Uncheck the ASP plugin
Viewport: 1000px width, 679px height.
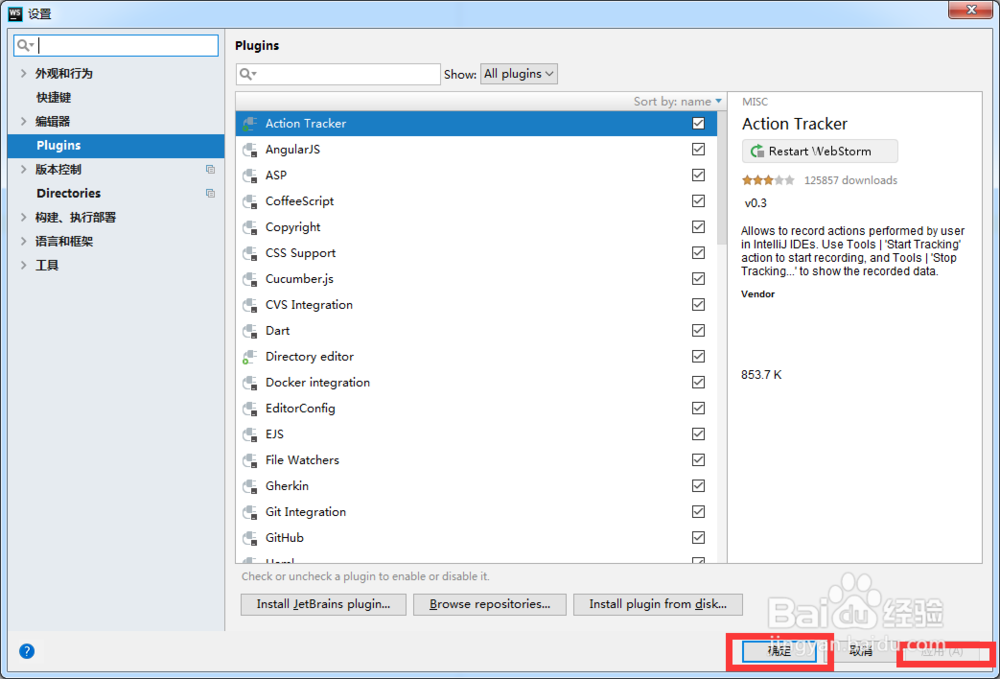pyautogui.click(x=698, y=175)
